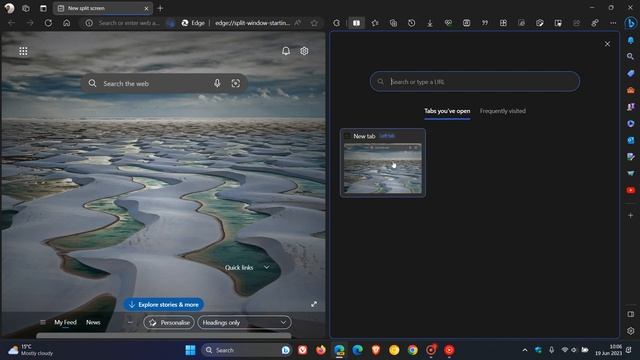Open the app launcher grid icon

coord(23,51)
